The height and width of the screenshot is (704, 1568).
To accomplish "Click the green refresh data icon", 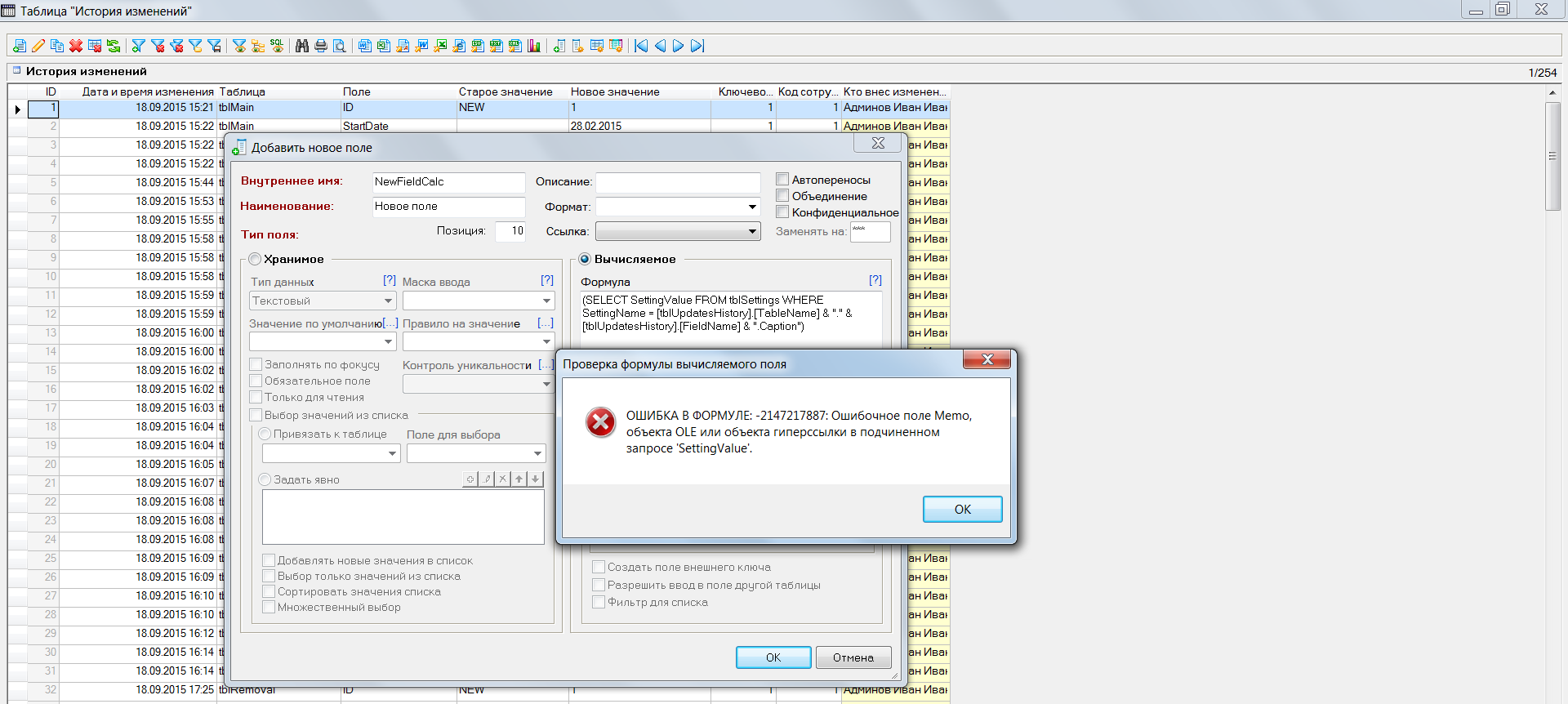I will point(114,46).
